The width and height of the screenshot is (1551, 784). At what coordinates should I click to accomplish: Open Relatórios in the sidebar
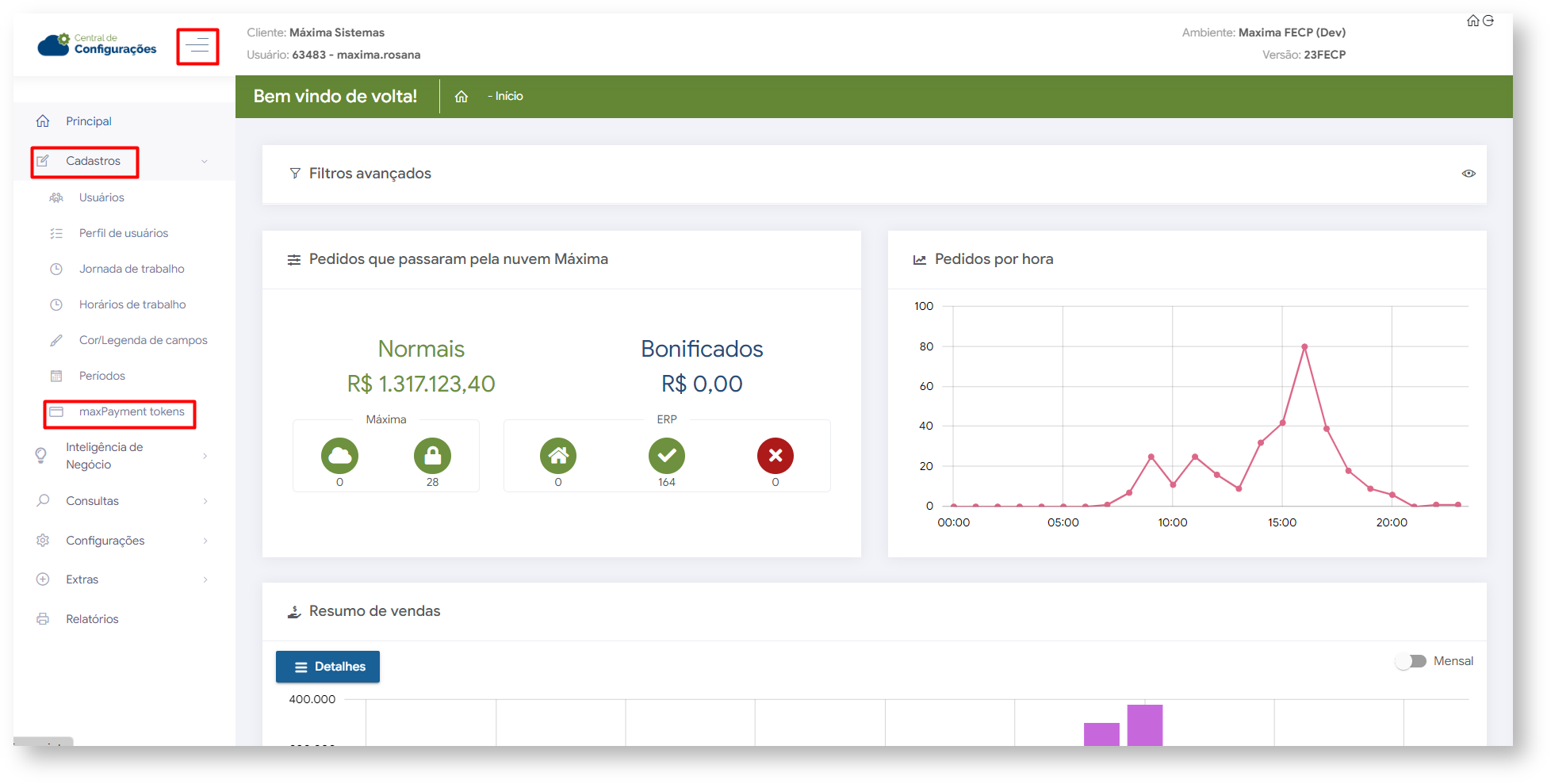coord(92,619)
